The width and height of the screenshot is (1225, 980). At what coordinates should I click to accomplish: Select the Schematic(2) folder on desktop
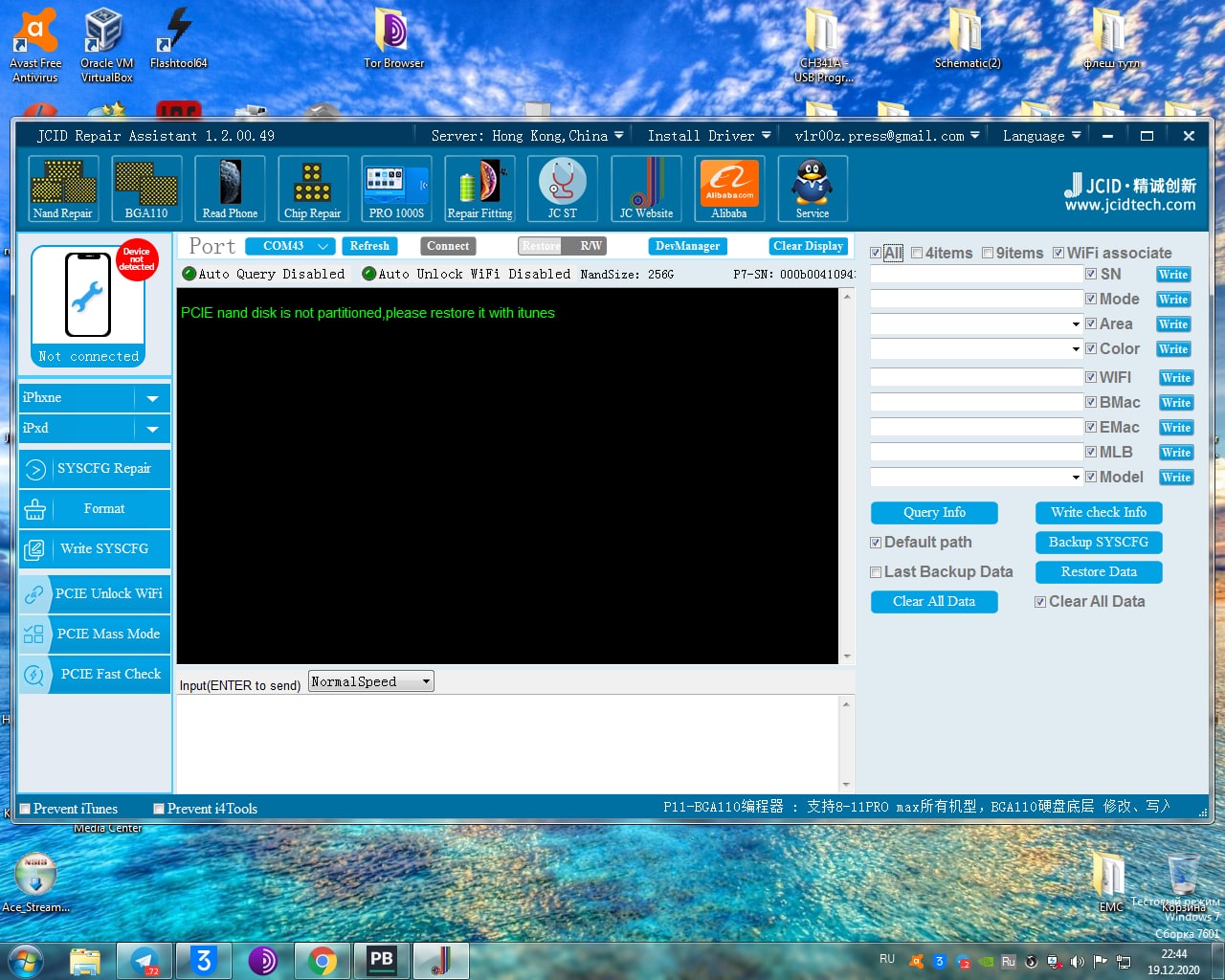[x=967, y=38]
